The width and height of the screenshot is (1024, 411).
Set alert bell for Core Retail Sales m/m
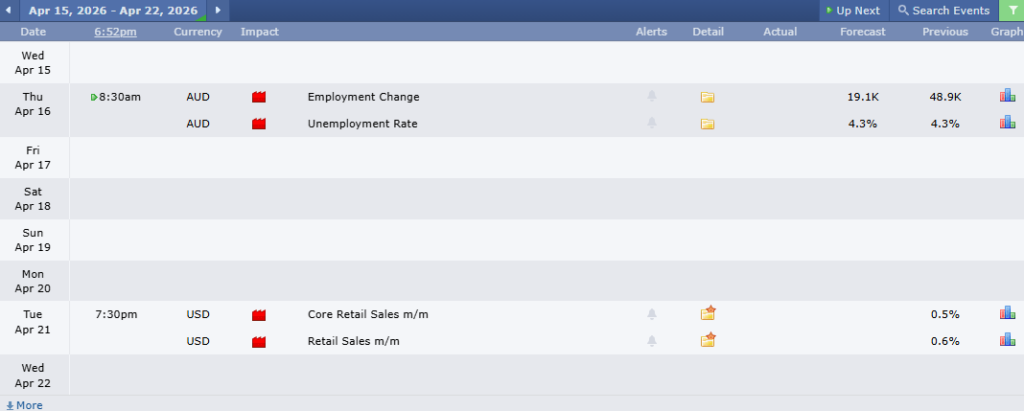[651, 314]
